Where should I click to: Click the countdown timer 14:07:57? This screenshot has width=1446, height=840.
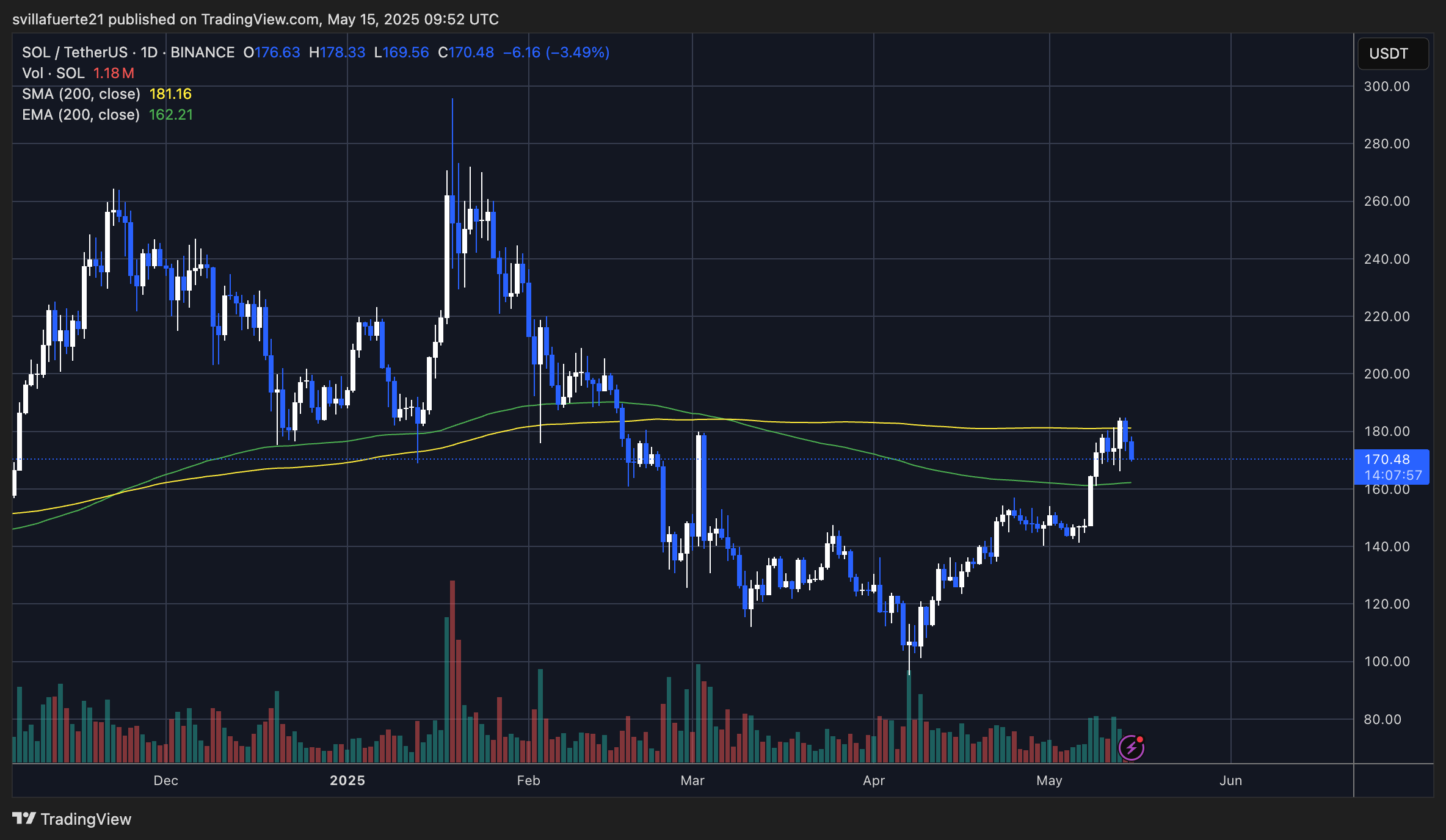coord(1393,475)
